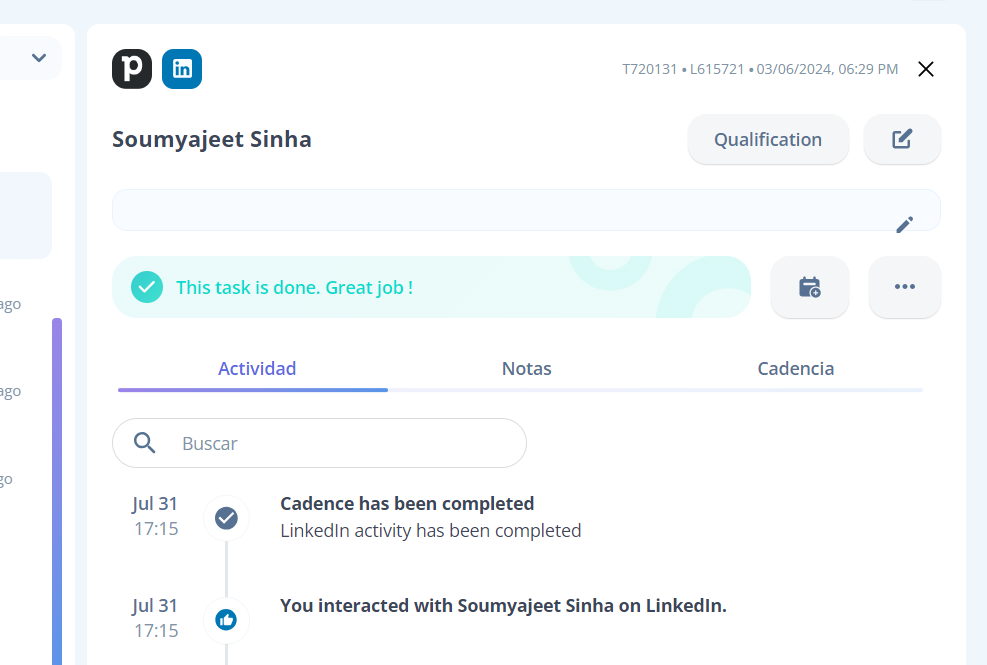Switch to the Notas tab
Image resolution: width=987 pixels, height=665 pixels.
point(526,368)
